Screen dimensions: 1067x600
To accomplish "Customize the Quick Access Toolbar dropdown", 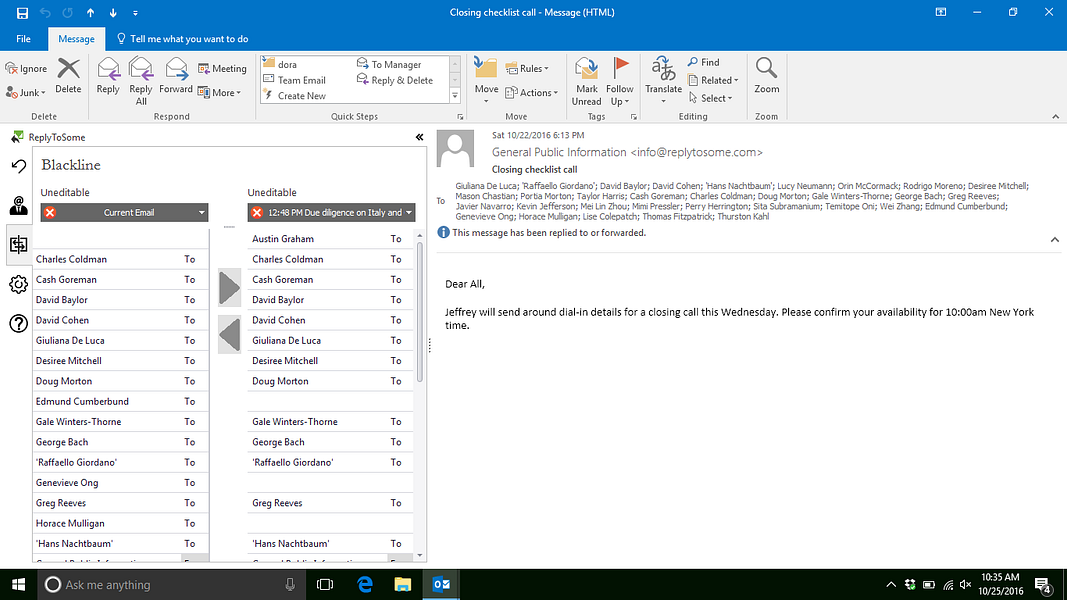I will coord(135,13).
